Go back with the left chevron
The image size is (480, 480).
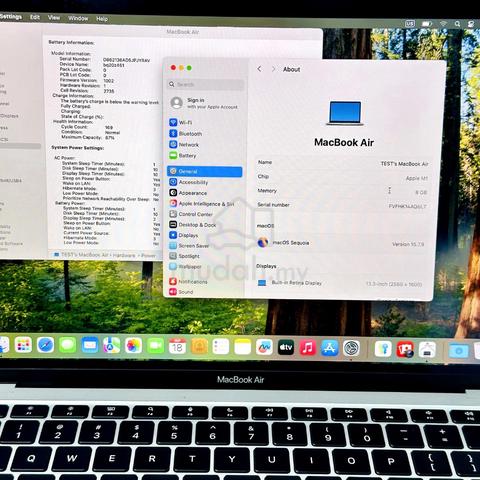(259, 69)
